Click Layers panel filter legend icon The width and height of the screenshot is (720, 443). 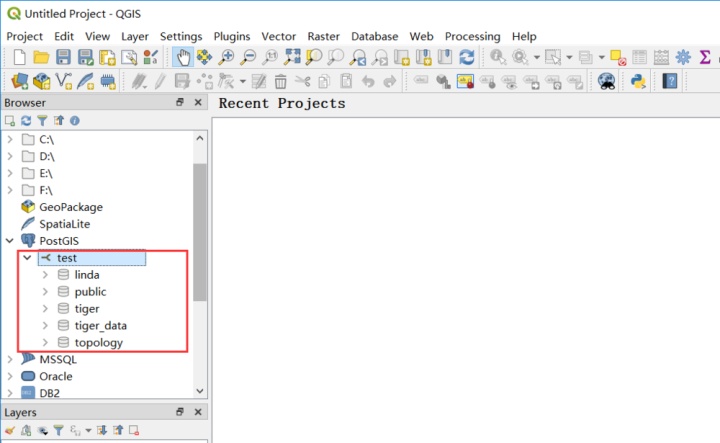pyautogui.click(x=58, y=430)
